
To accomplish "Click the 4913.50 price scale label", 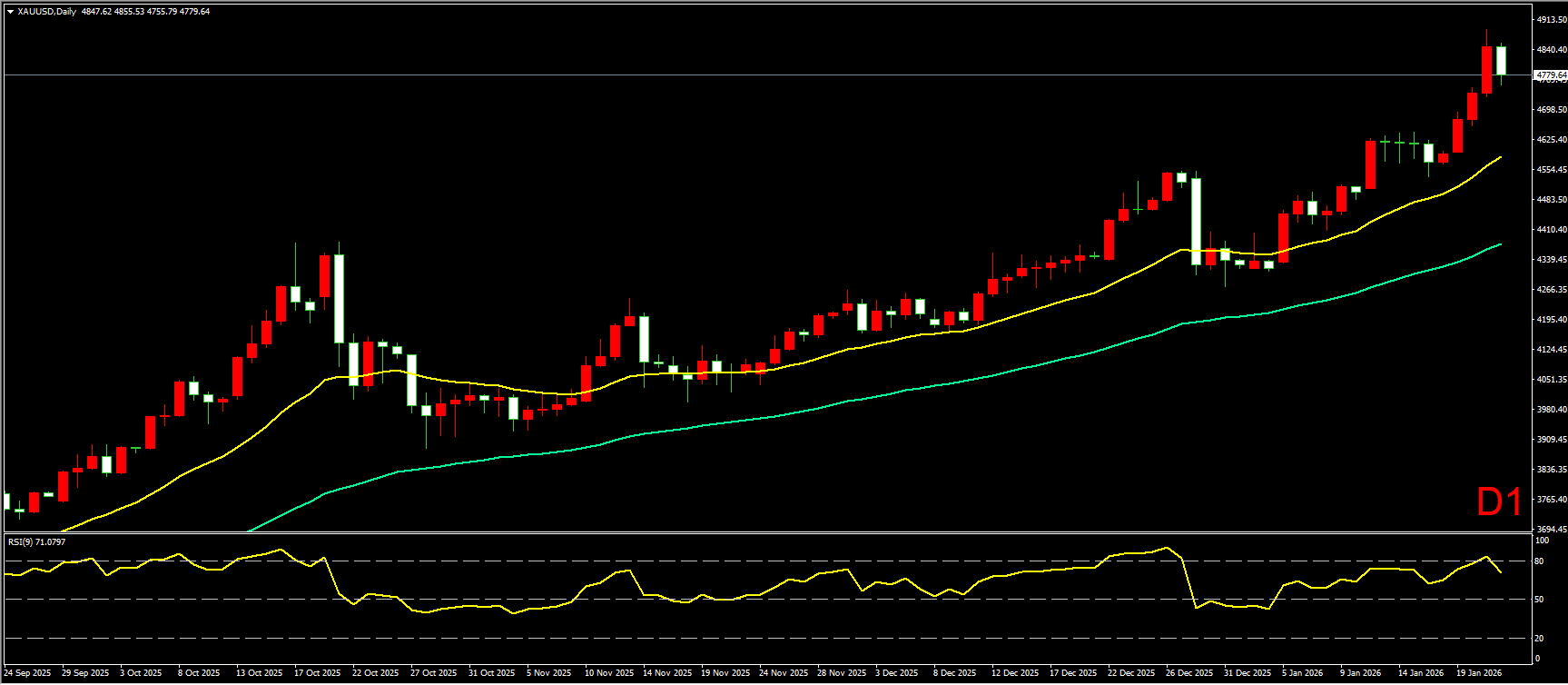I will (x=1551, y=19).
